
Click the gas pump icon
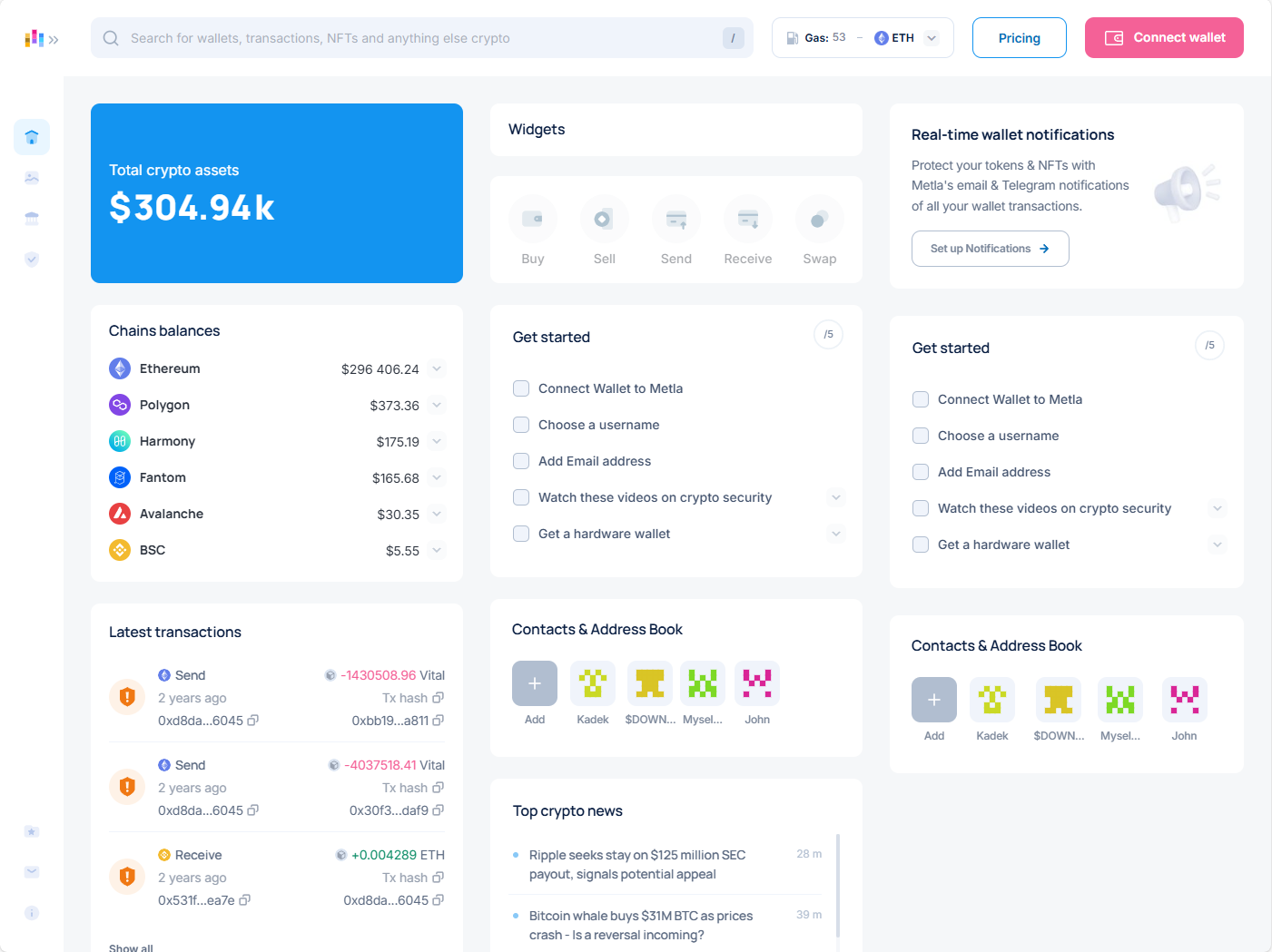pyautogui.click(x=793, y=38)
